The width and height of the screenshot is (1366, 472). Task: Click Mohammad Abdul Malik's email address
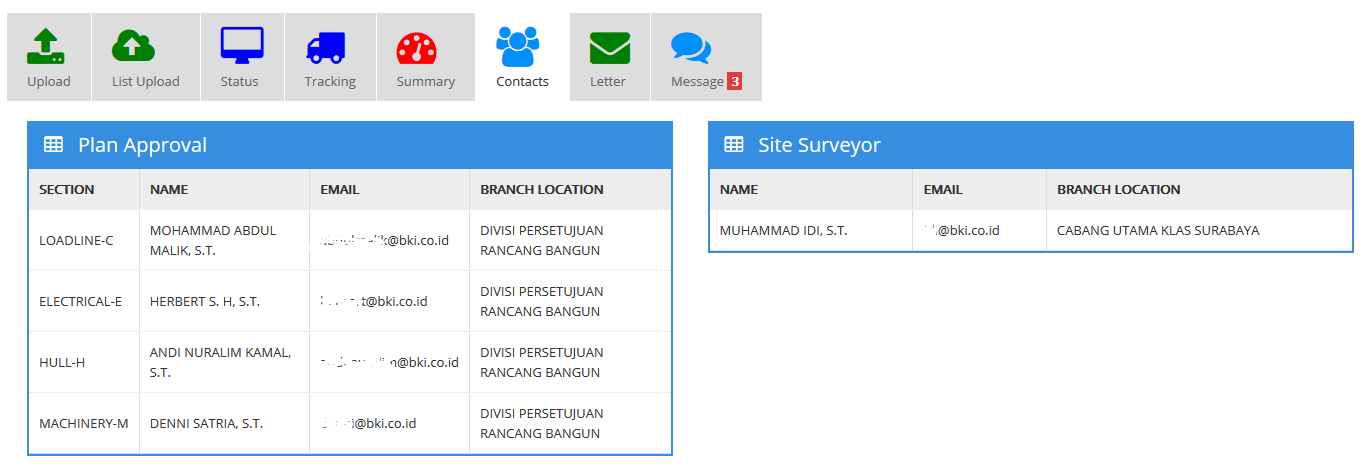(x=384, y=240)
